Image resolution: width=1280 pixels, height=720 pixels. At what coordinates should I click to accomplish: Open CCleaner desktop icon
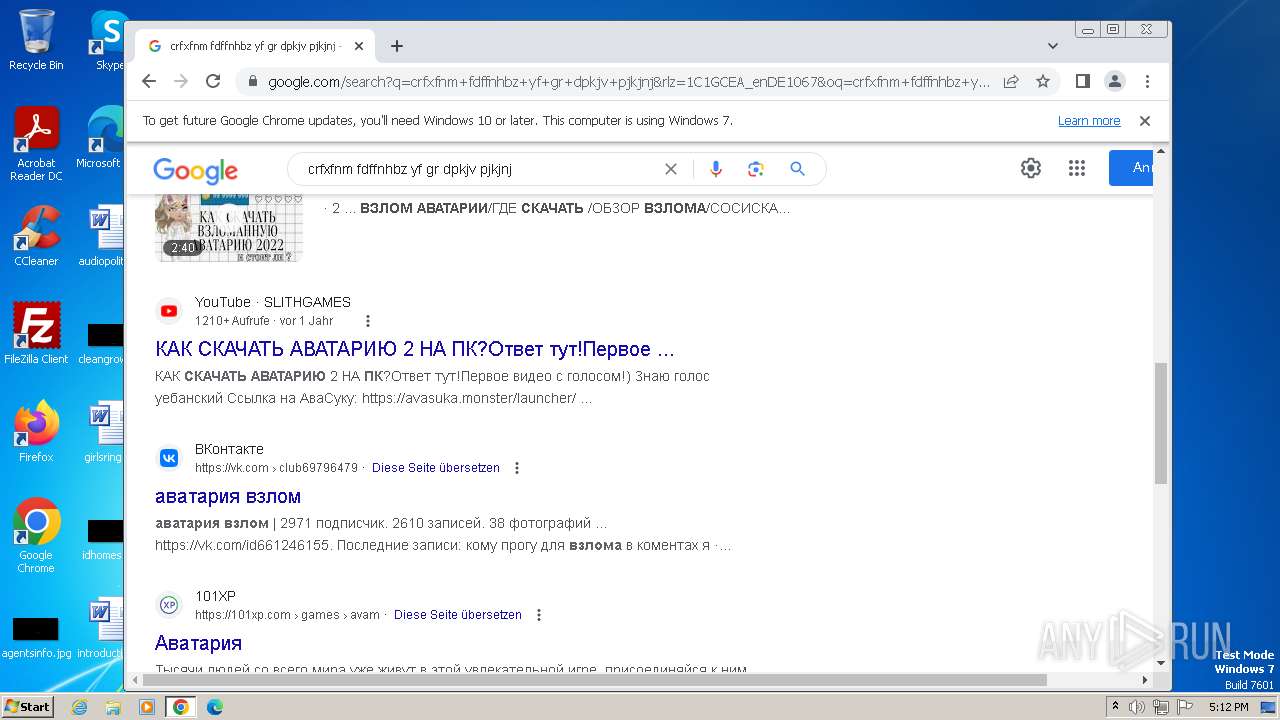(x=36, y=236)
